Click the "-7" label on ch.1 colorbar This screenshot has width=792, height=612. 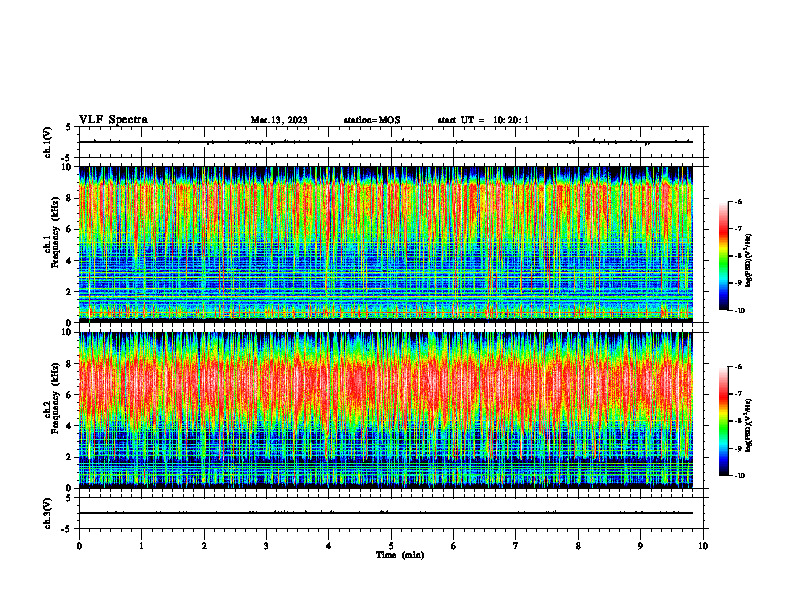point(738,229)
